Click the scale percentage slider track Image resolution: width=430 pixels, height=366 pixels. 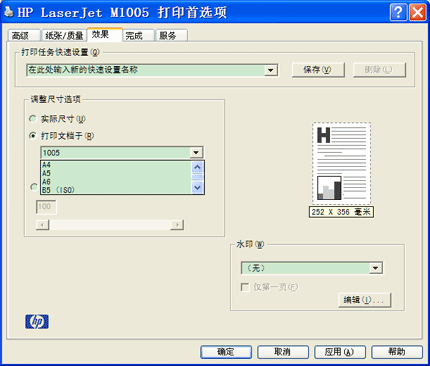tap(110, 225)
